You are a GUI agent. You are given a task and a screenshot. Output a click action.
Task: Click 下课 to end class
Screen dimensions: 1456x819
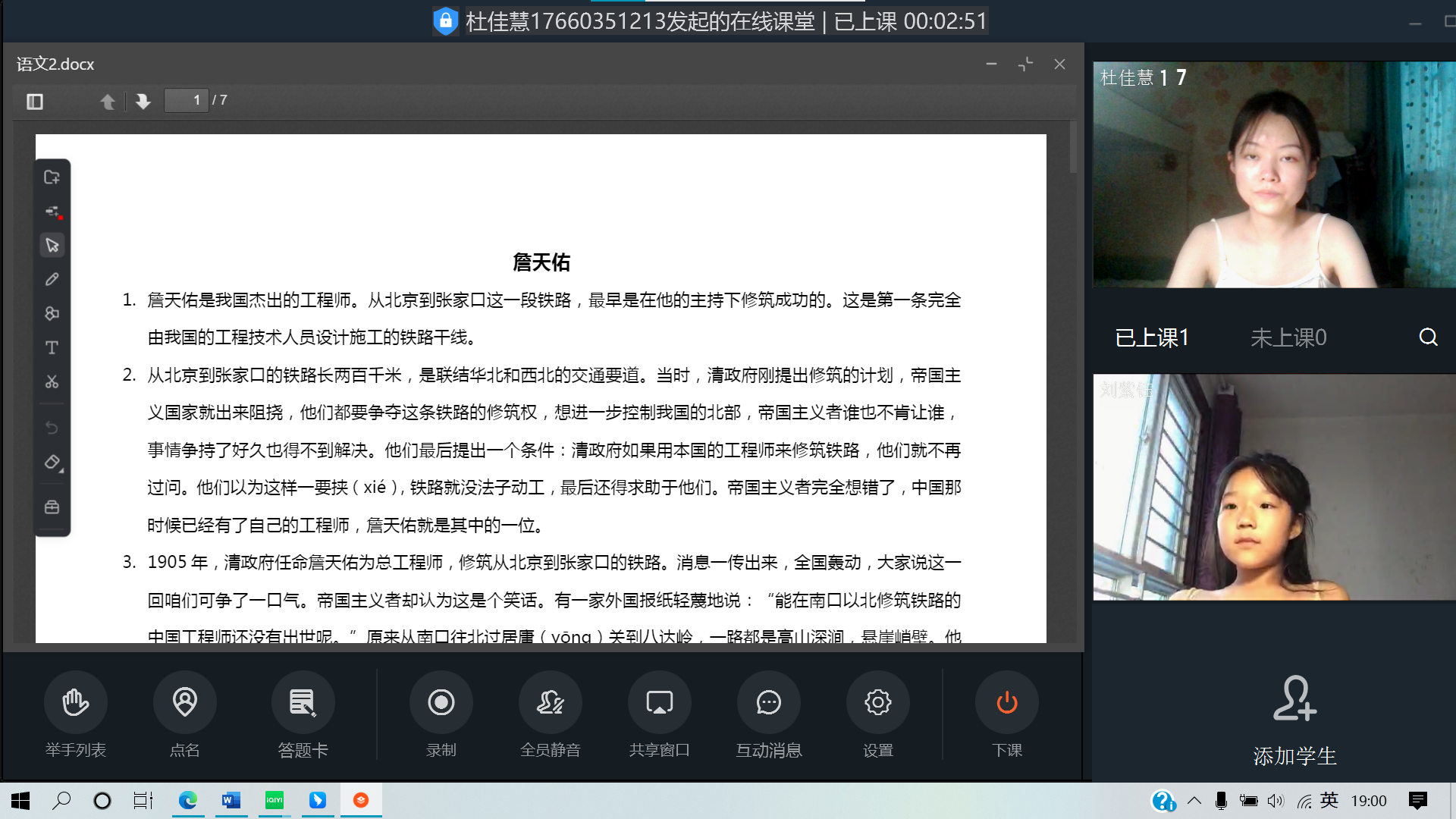(1006, 714)
